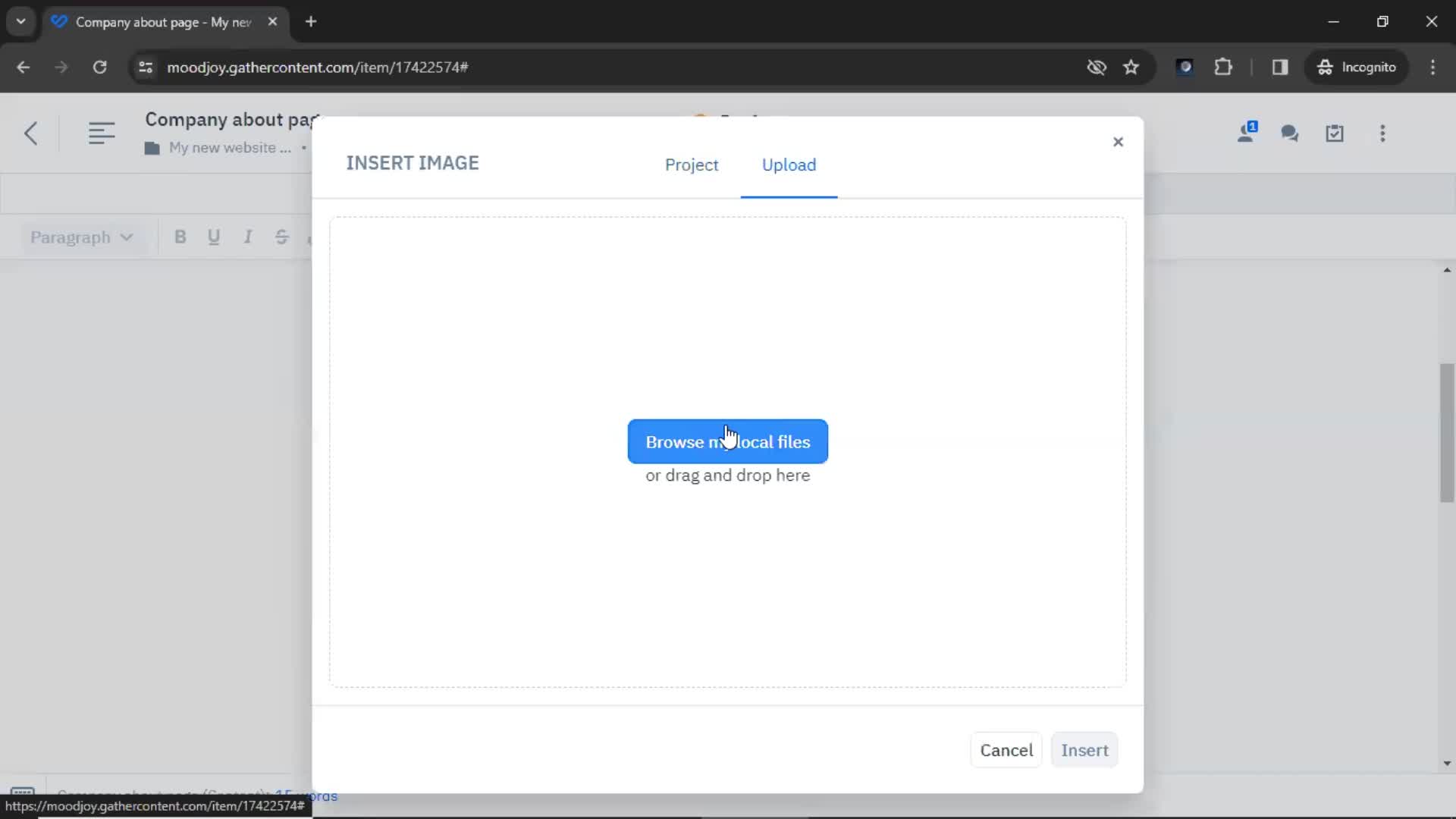Click the Bold formatting icon

coord(180,237)
